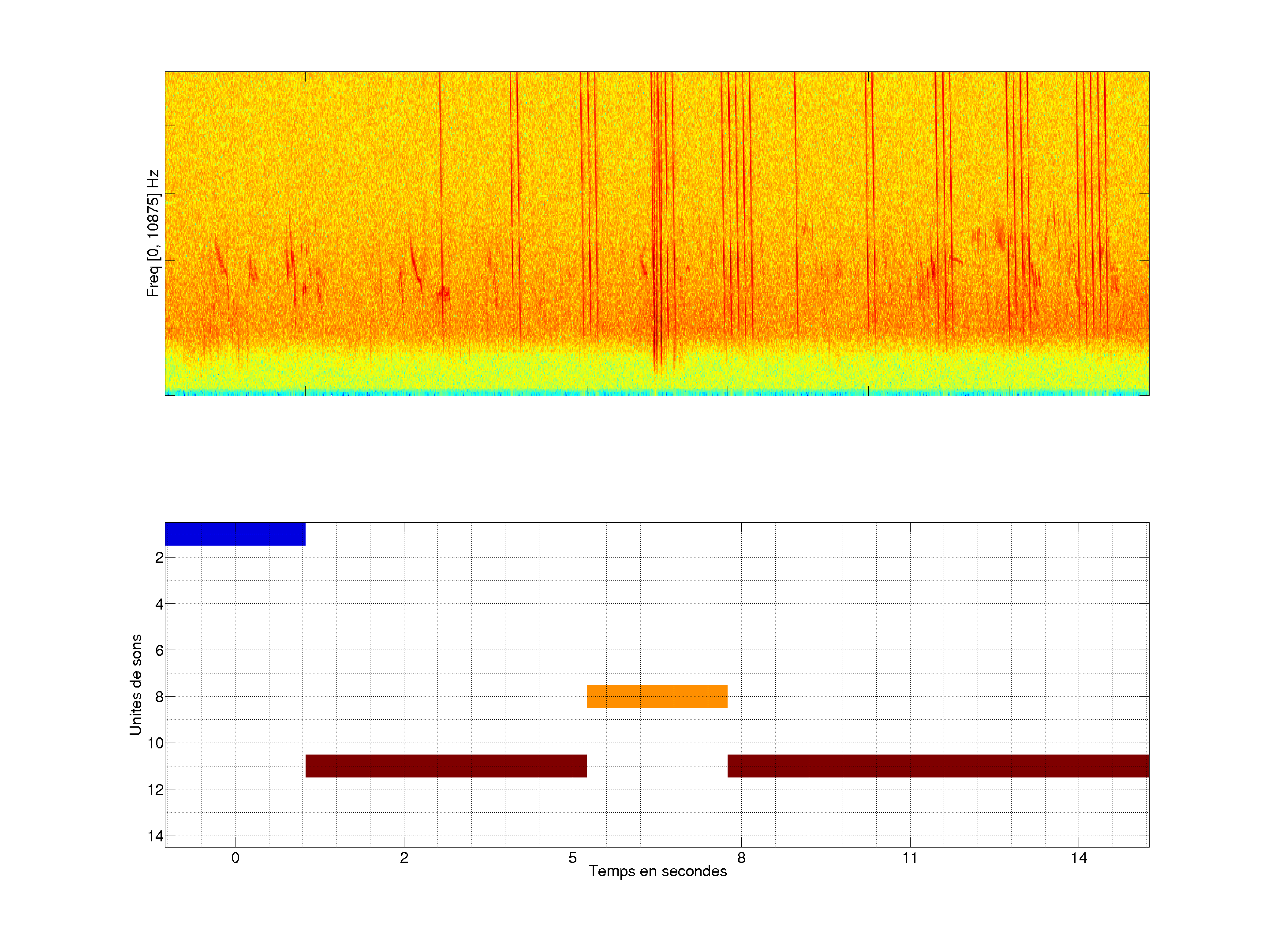Click the orange bar at sound unit 8

pos(657,696)
